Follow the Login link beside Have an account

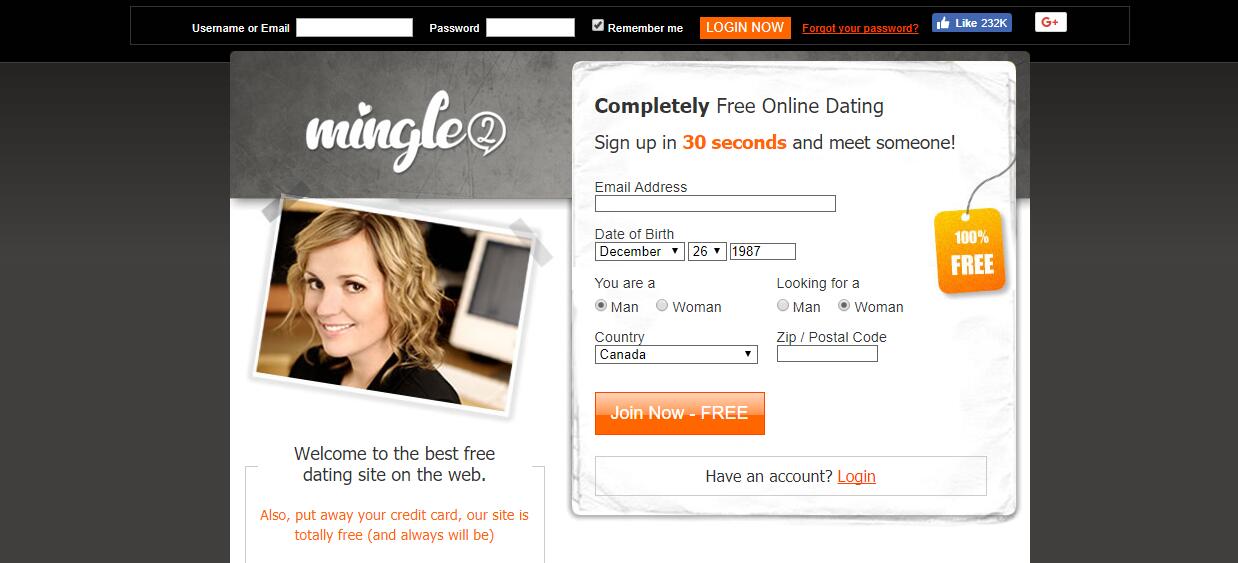pyautogui.click(x=856, y=477)
